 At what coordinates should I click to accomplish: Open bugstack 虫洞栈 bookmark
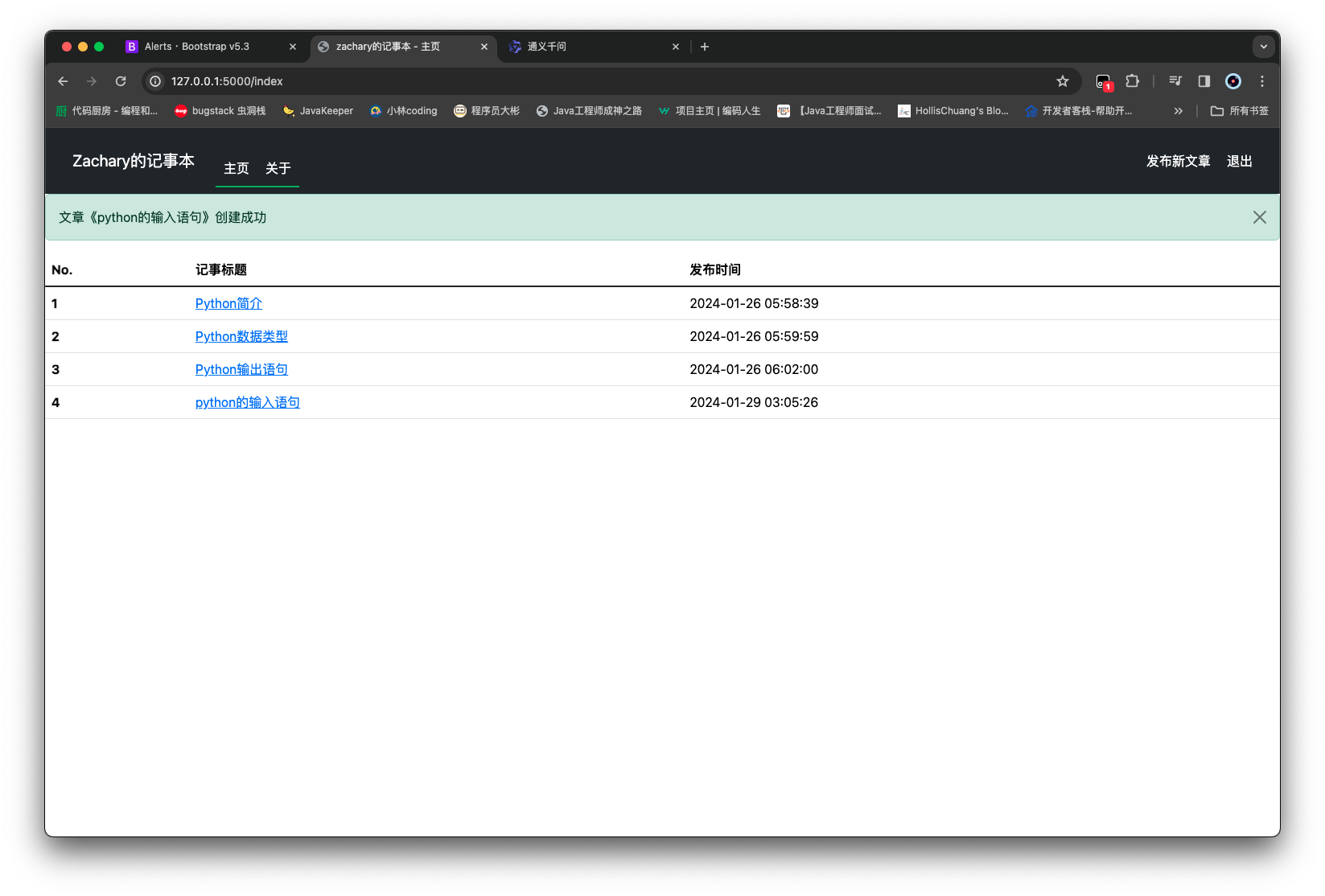click(220, 111)
